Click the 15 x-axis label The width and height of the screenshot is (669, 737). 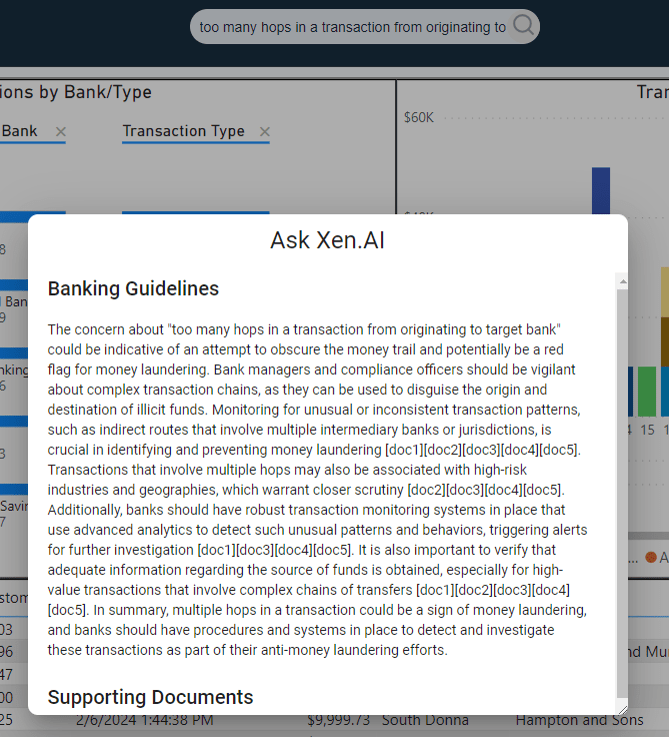(x=647, y=430)
